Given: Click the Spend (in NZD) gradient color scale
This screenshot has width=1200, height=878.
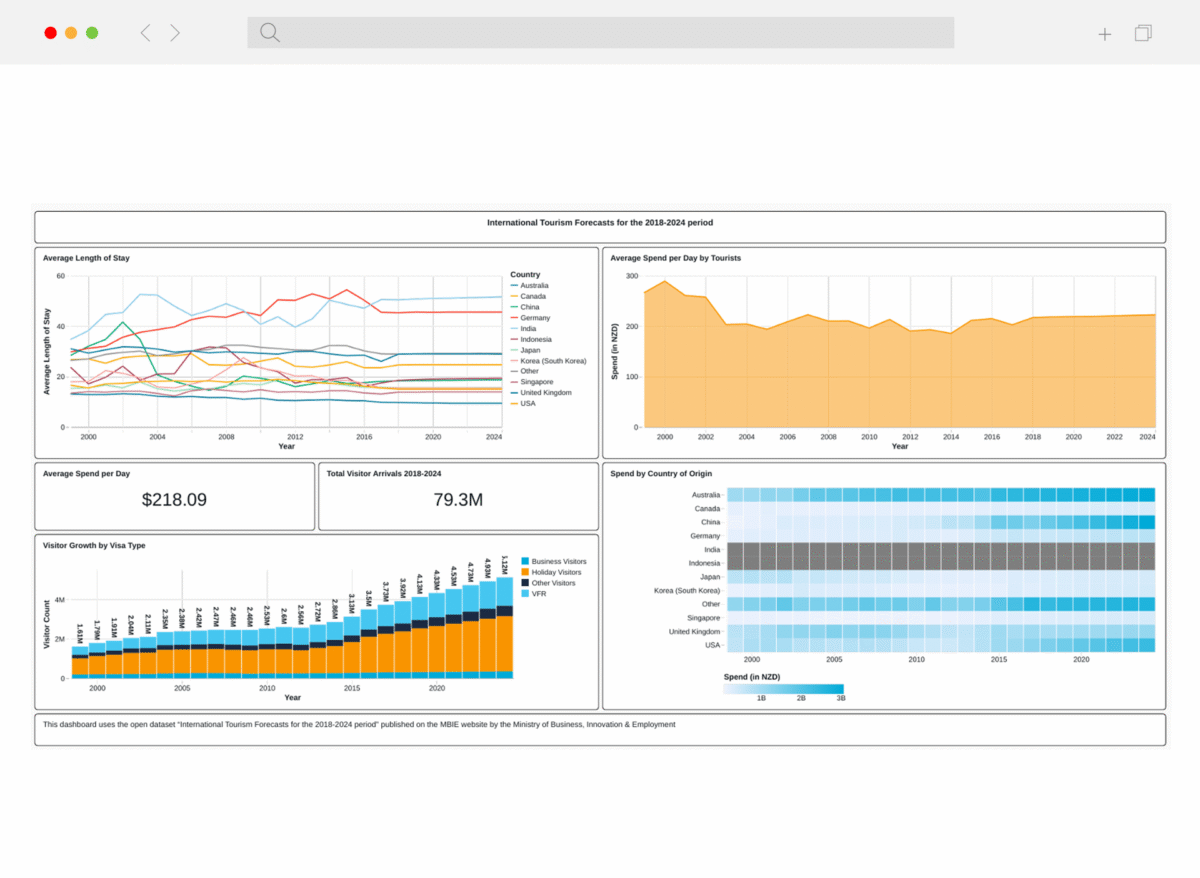Looking at the screenshot, I should (786, 691).
